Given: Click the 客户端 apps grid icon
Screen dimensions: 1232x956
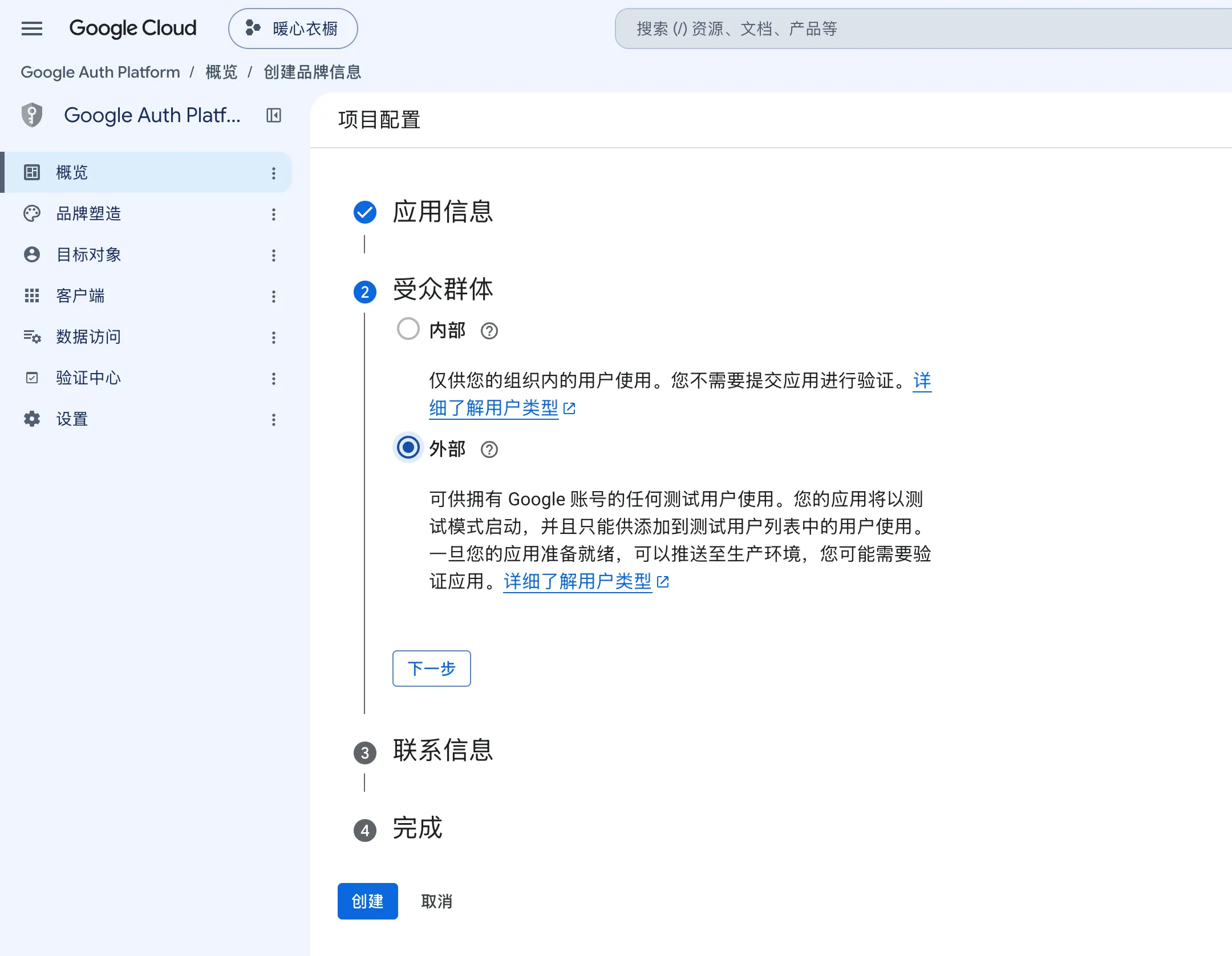Looking at the screenshot, I should pos(32,295).
